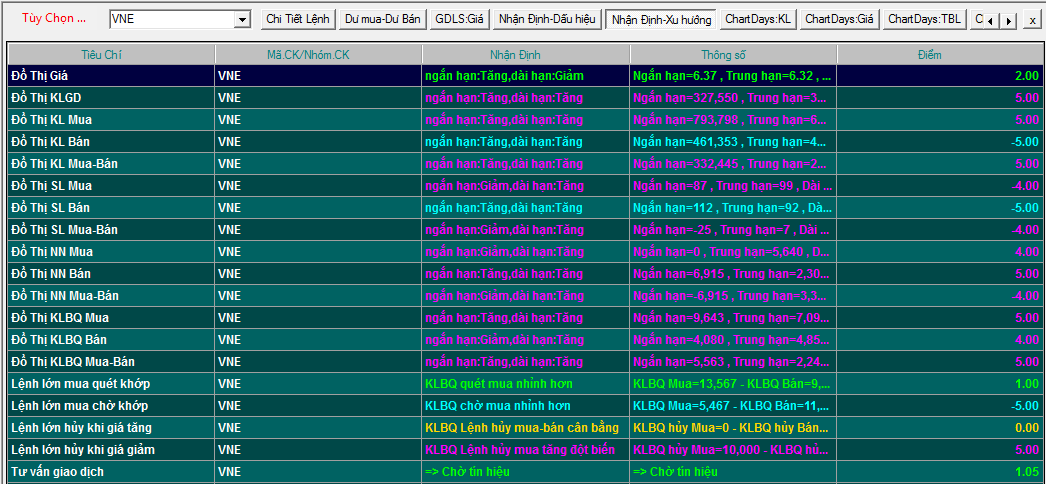Click 'KLBQ hủy Mua=10,000' parameter cell

[733, 450]
